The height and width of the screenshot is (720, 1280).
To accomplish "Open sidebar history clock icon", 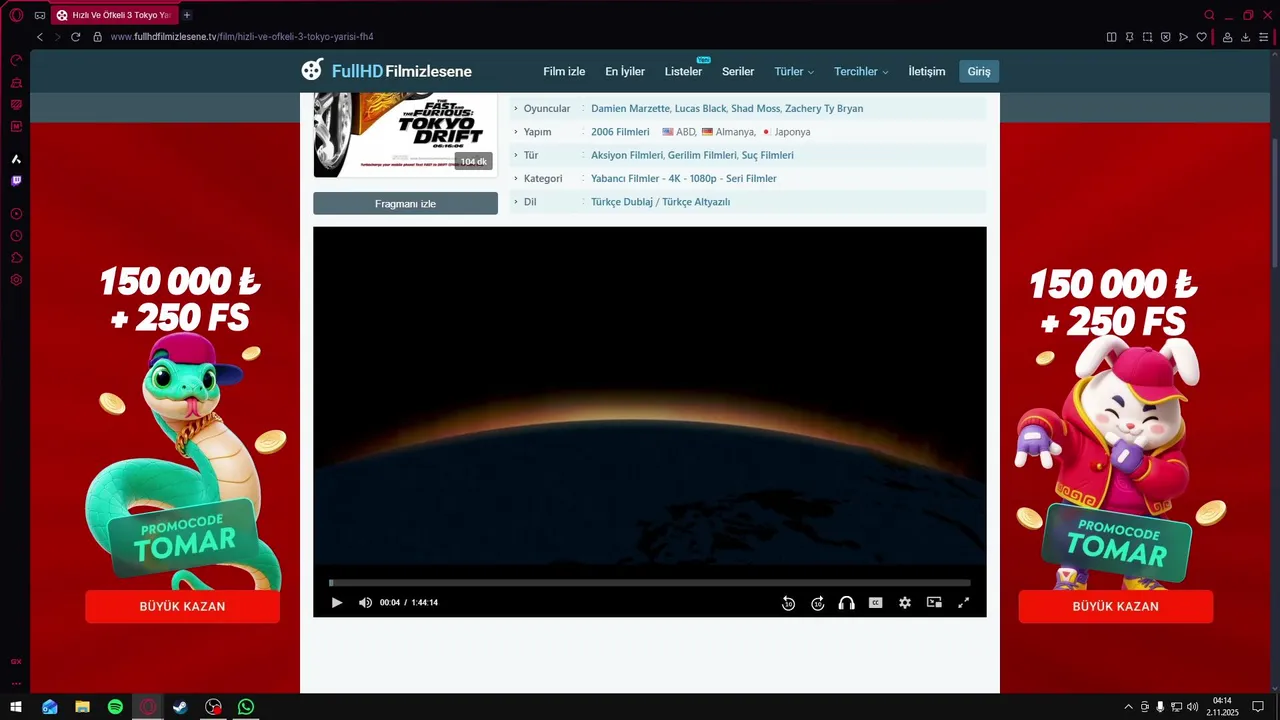I will tap(16, 236).
